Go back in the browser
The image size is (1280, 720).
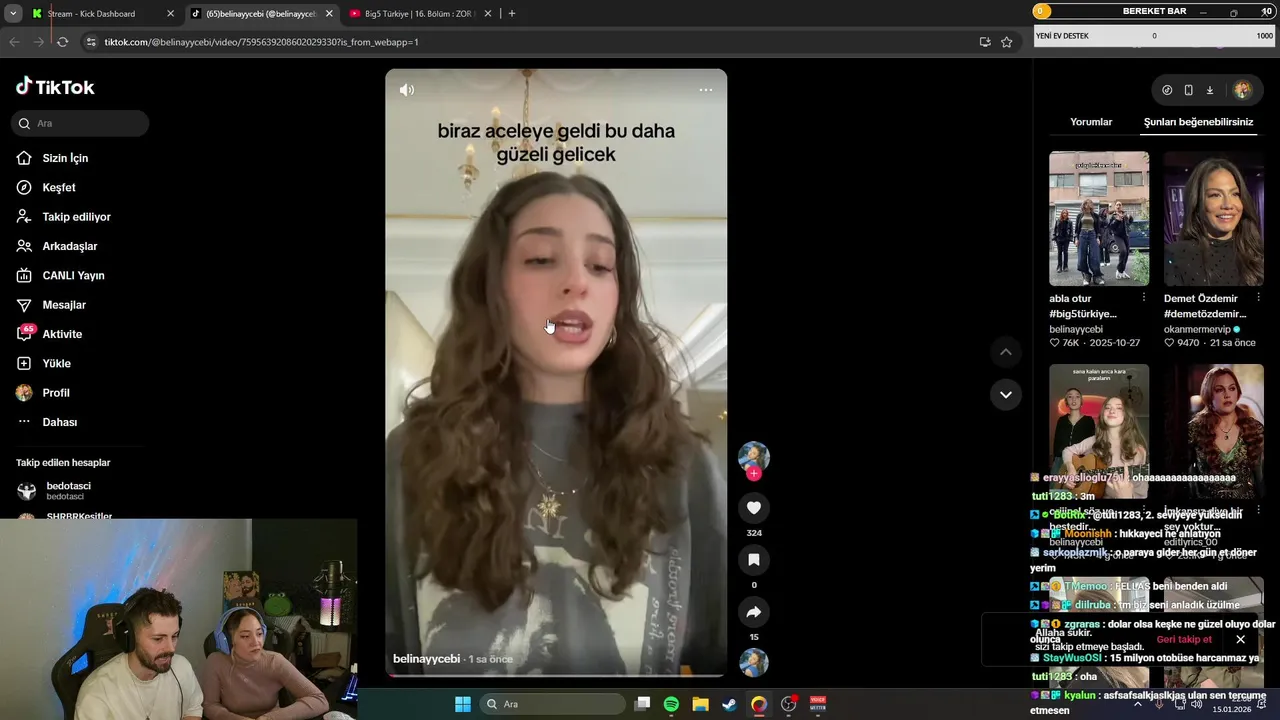tap(14, 42)
